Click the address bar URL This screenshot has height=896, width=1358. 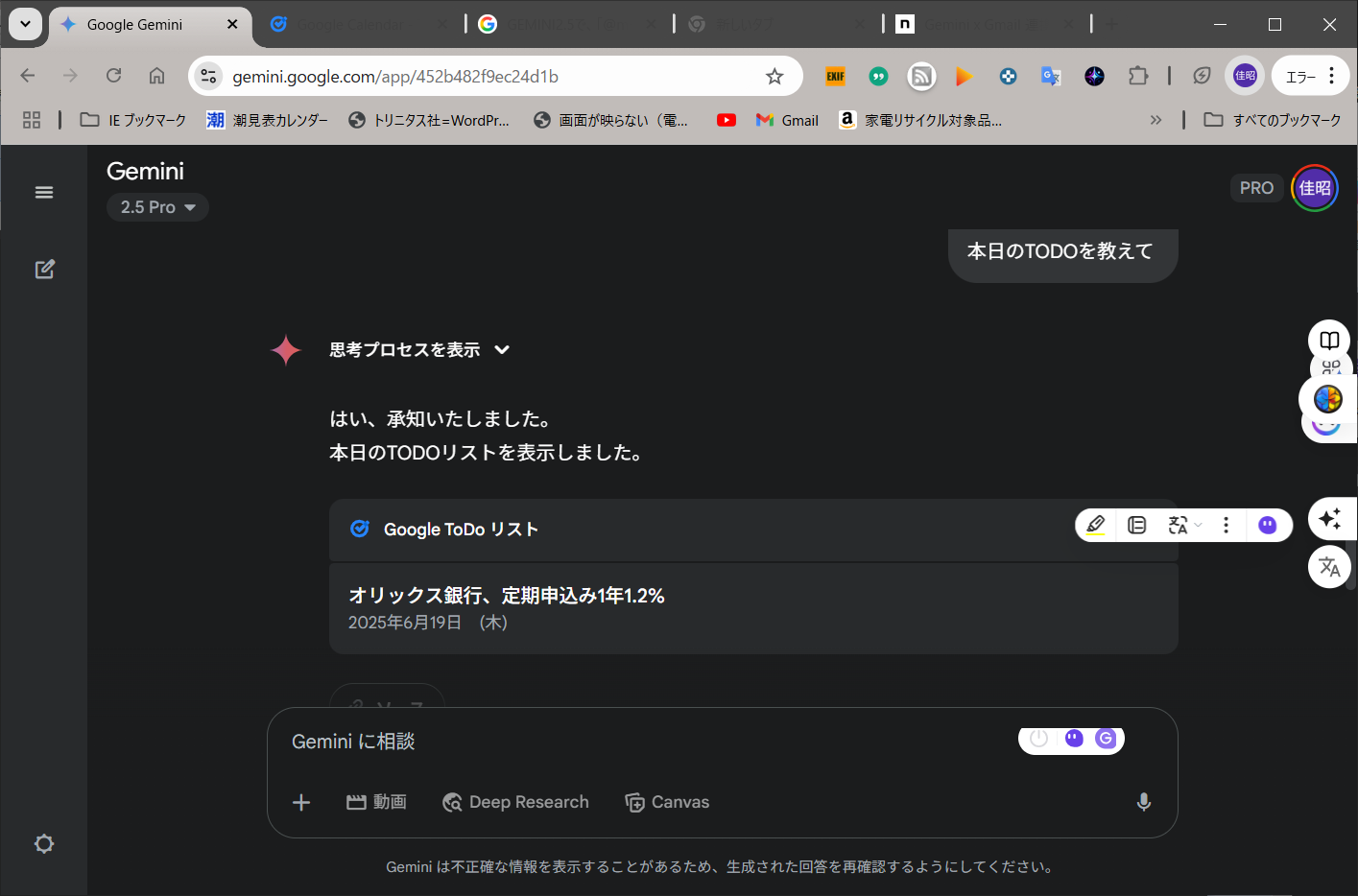click(395, 77)
